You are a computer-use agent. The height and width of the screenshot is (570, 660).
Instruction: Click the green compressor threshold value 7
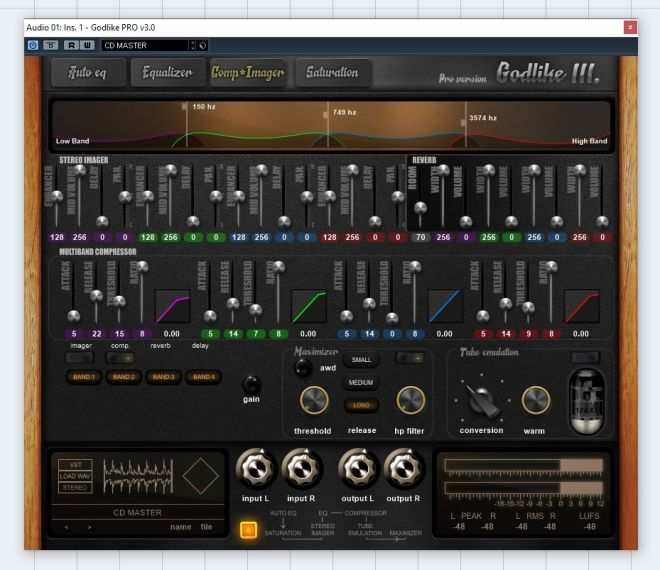(x=255, y=333)
